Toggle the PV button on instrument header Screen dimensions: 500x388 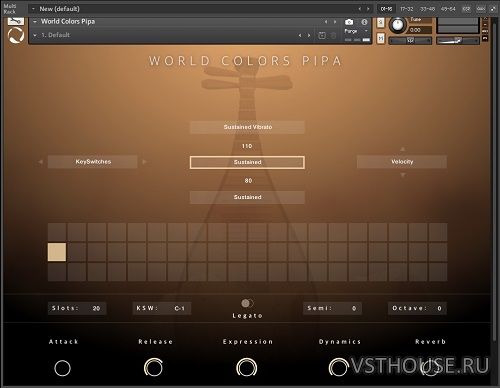click(485, 38)
